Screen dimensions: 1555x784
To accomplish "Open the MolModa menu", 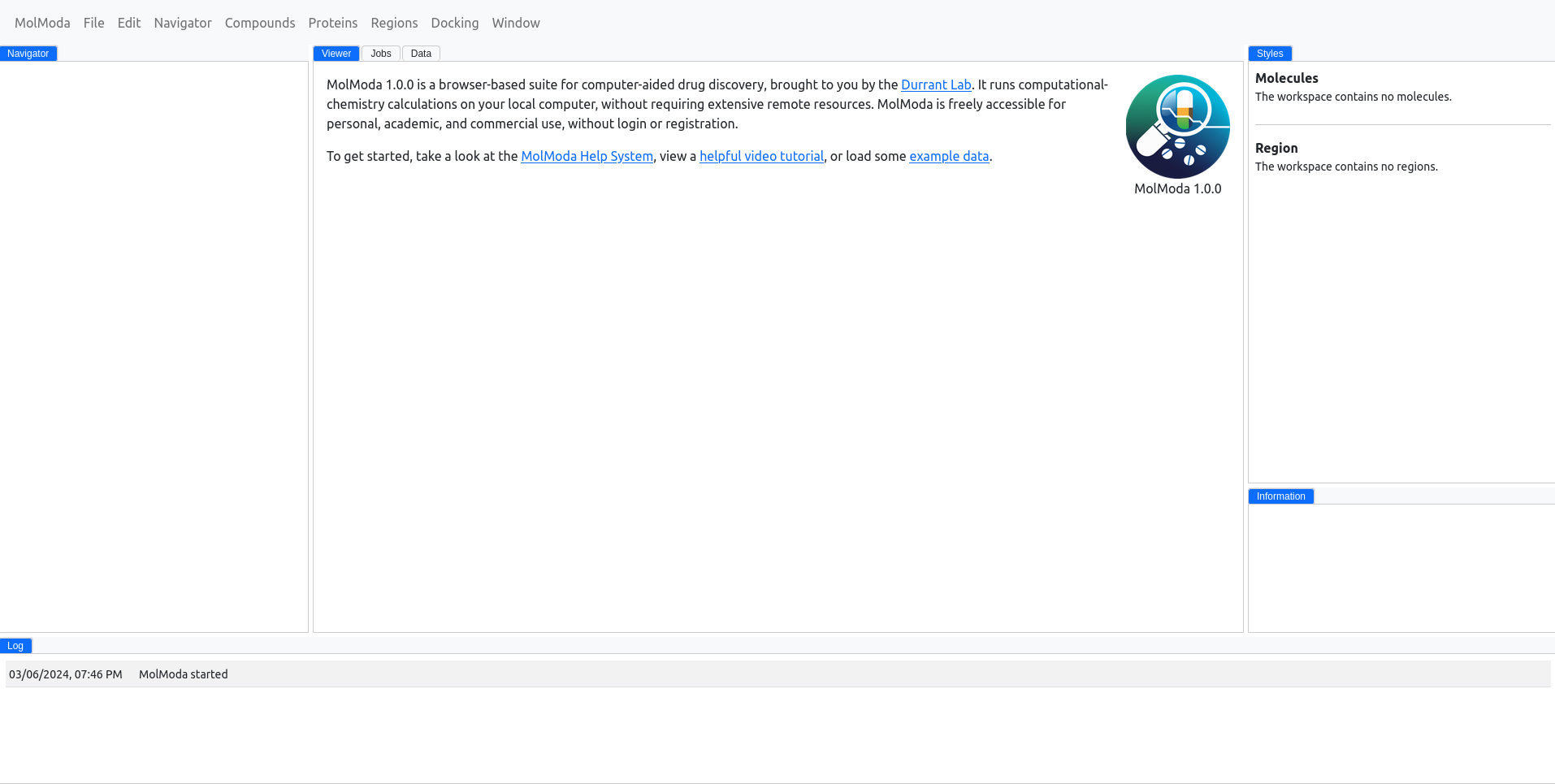I will click(42, 23).
